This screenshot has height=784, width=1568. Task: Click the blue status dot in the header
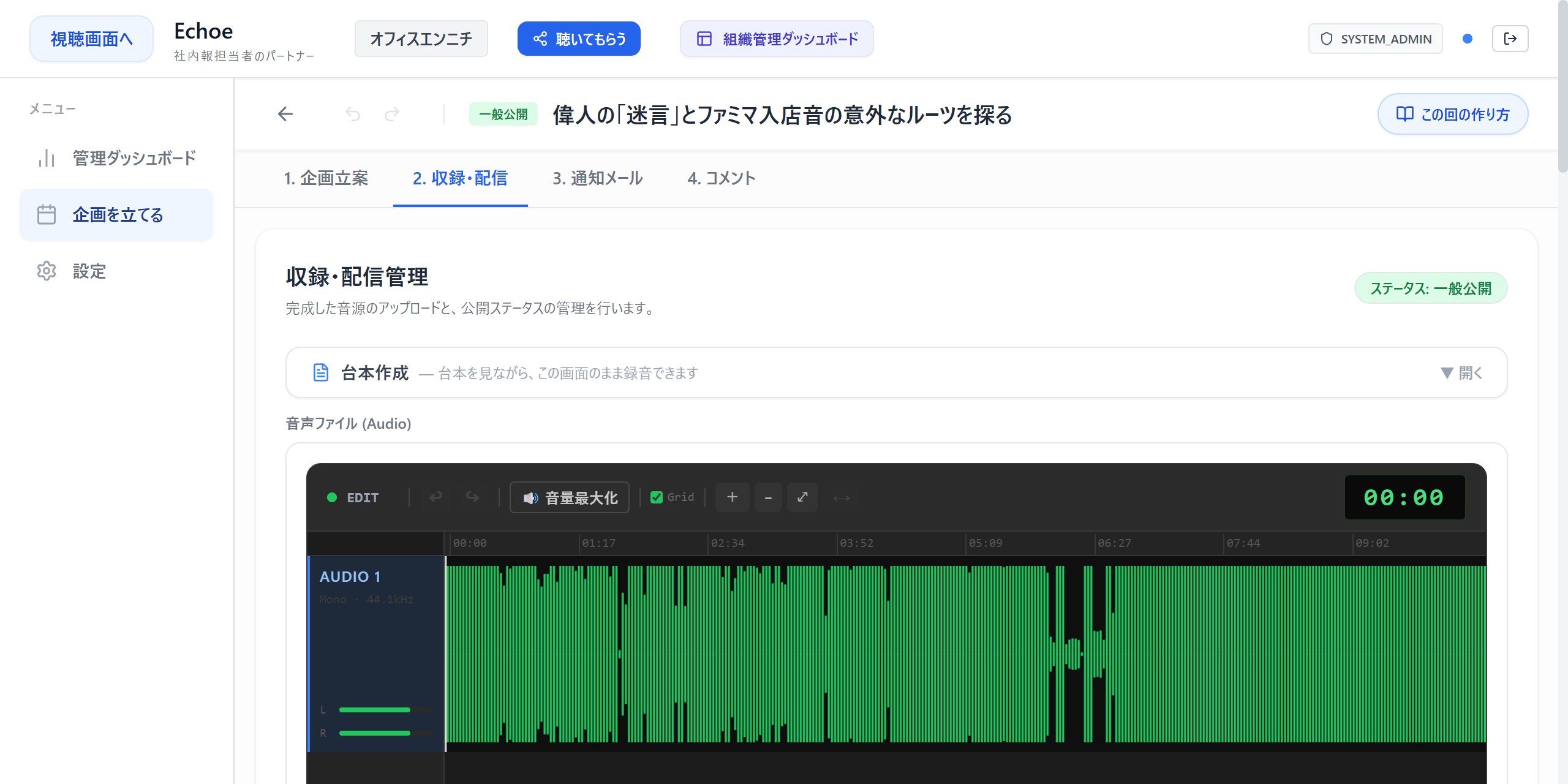tap(1468, 39)
